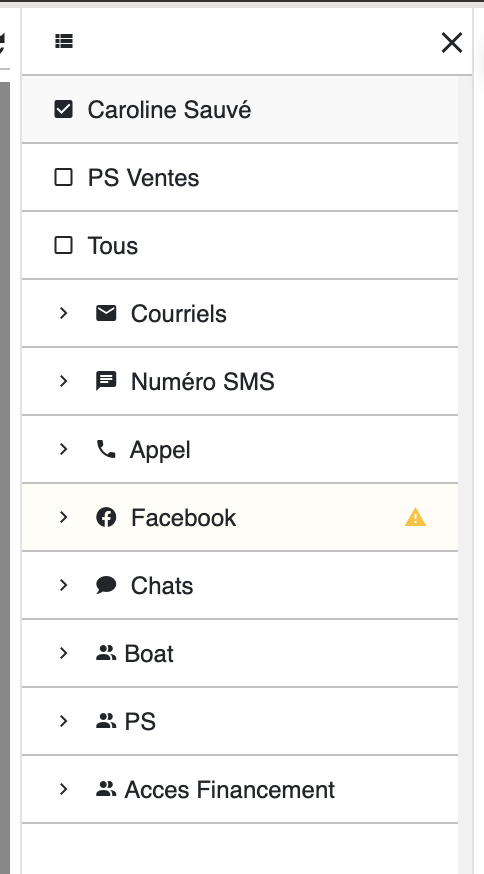Check the PS Ventes checkbox
The height and width of the screenshot is (874, 484).
(64, 177)
